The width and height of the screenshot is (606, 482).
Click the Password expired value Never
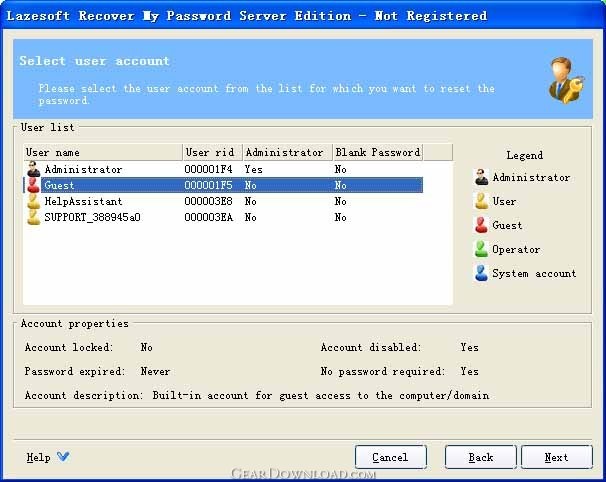pos(155,371)
